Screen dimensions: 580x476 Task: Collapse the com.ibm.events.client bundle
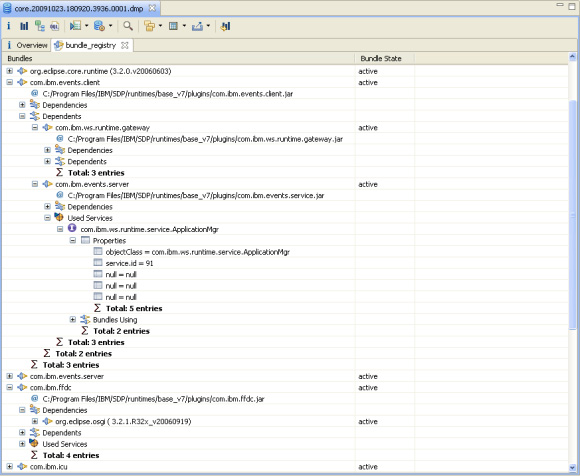tap(10, 82)
